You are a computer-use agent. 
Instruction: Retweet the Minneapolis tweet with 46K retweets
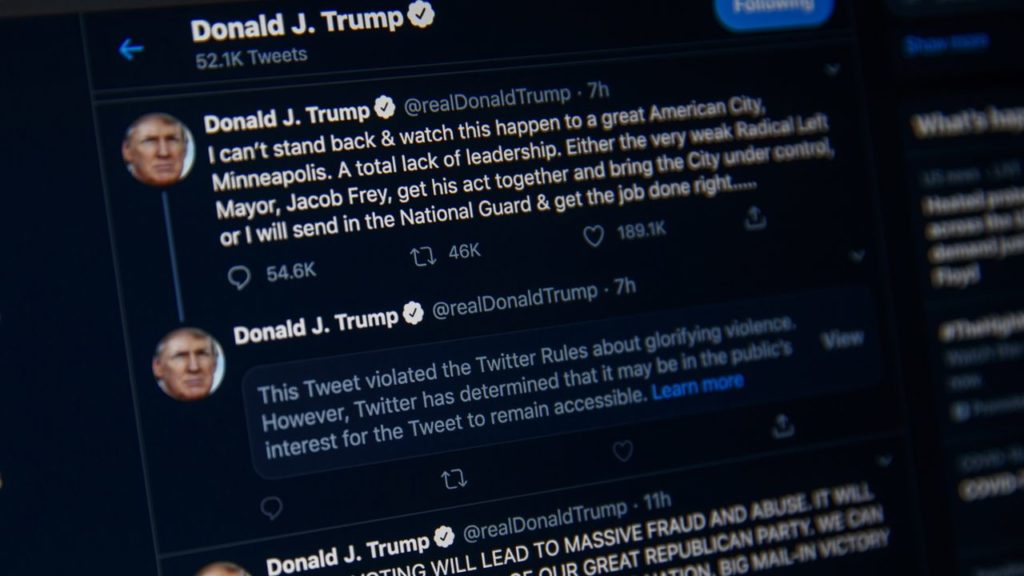(x=423, y=257)
